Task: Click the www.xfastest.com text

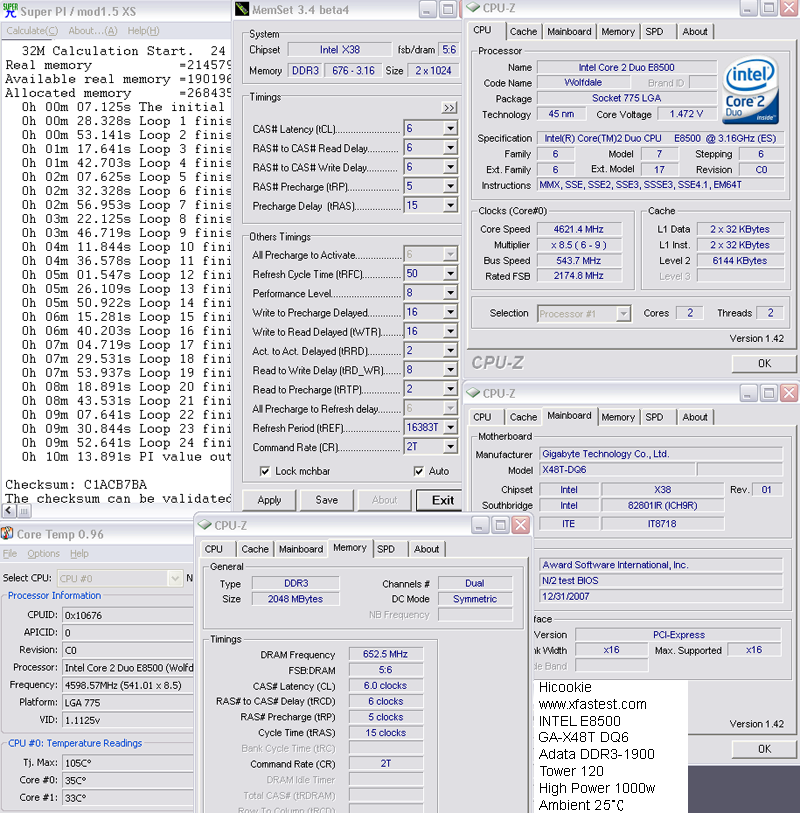Action: (x=593, y=704)
